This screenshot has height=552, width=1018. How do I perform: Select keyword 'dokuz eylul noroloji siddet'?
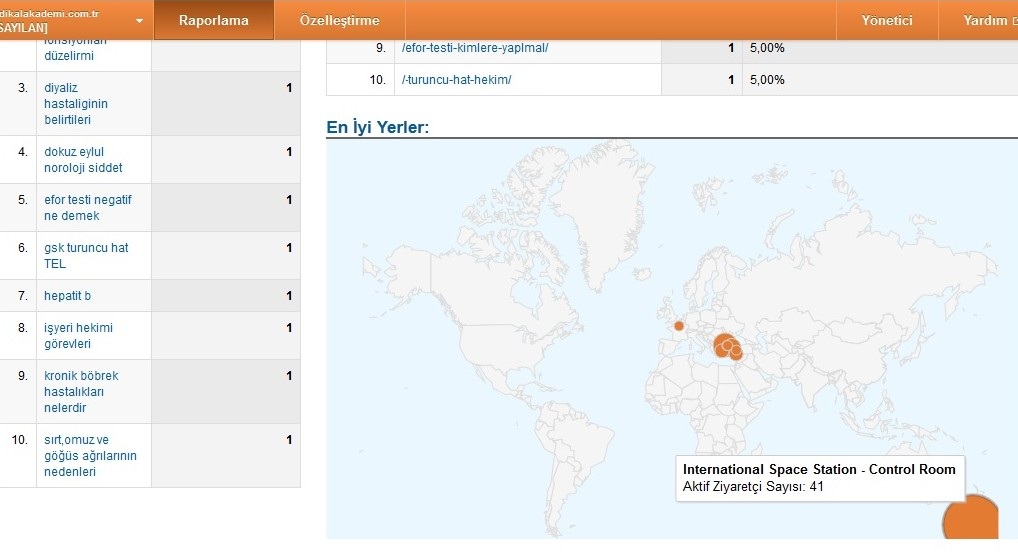pyautogui.click(x=83, y=160)
